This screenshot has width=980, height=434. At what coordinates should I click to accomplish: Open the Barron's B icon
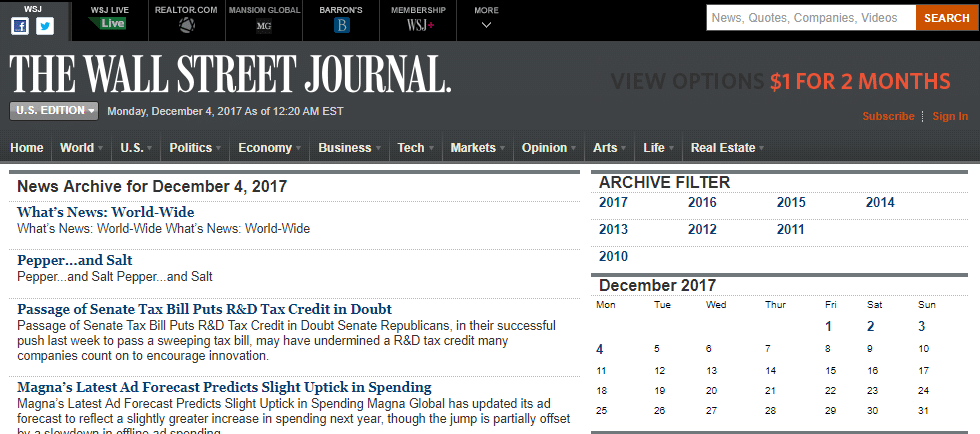pyautogui.click(x=340, y=26)
